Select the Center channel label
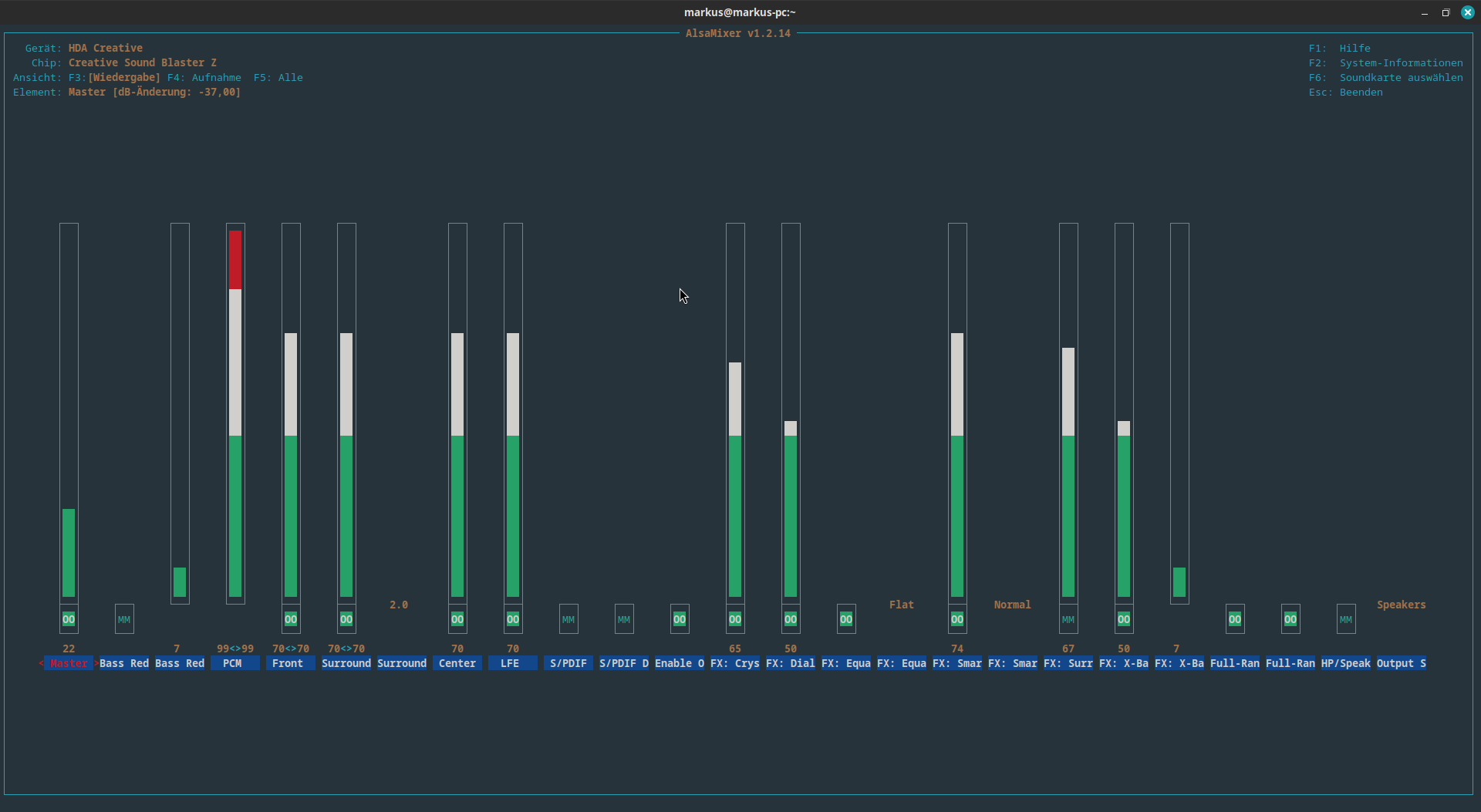Screen dimensions: 1481x812 pos(457,663)
